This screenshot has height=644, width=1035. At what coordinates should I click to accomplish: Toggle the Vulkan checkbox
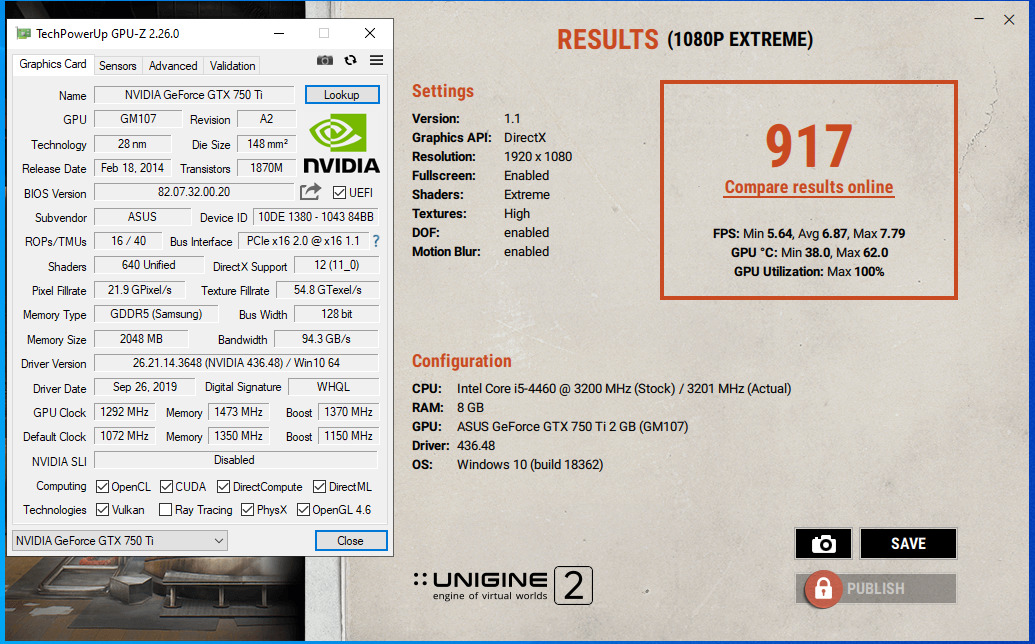[x=102, y=510]
